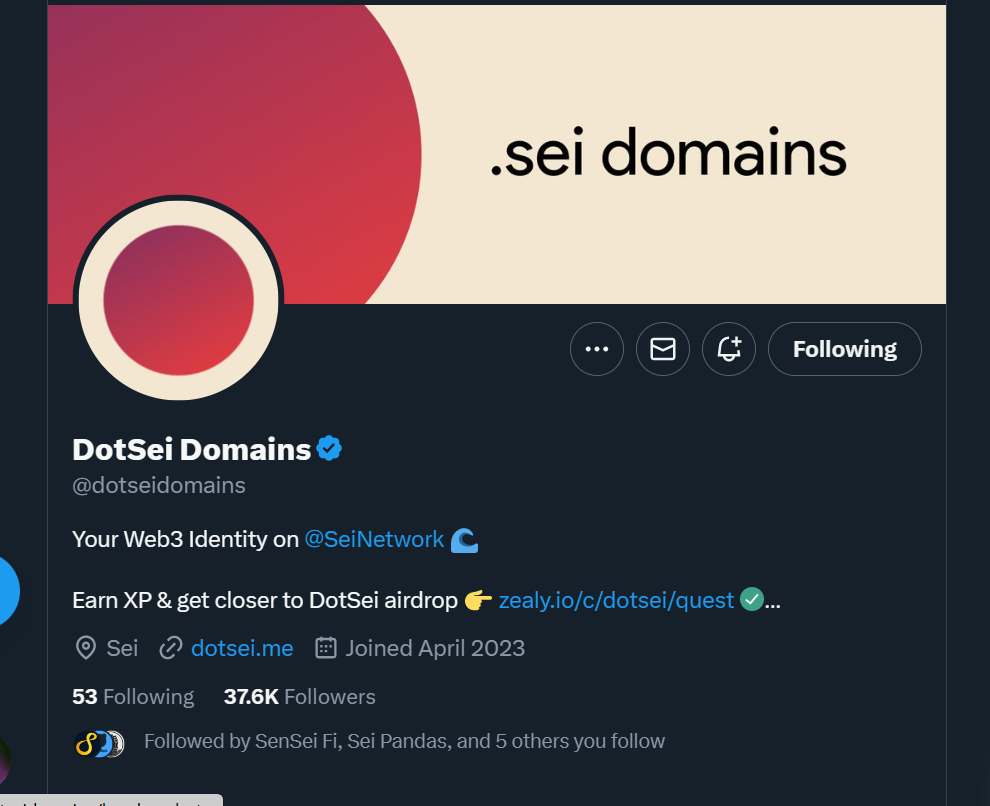This screenshot has height=806, width=990.
Task: Open the zealy.io/c/dotsei/quest link
Action: click(x=616, y=601)
